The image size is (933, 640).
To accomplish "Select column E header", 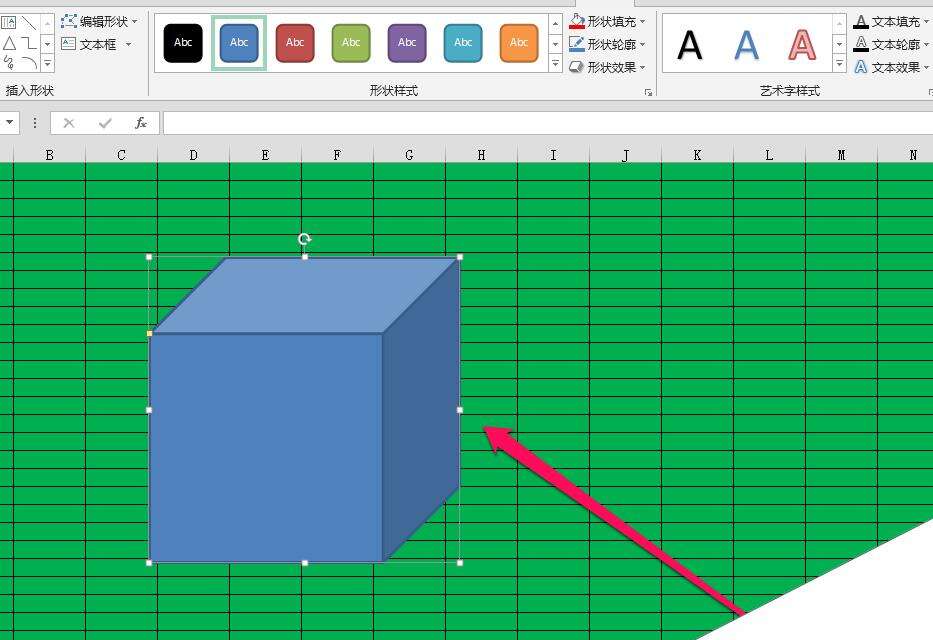I will click(265, 155).
